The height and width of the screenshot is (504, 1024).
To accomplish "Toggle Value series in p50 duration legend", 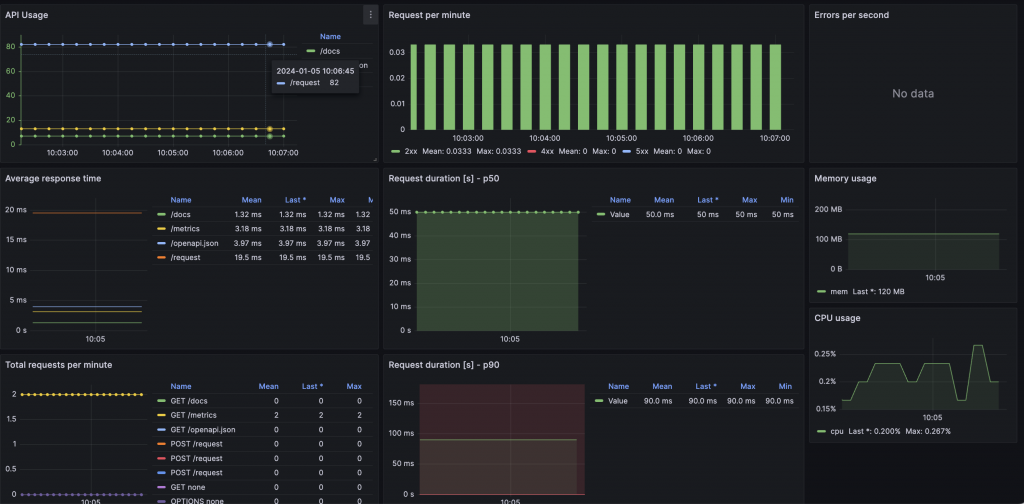I will (620, 214).
